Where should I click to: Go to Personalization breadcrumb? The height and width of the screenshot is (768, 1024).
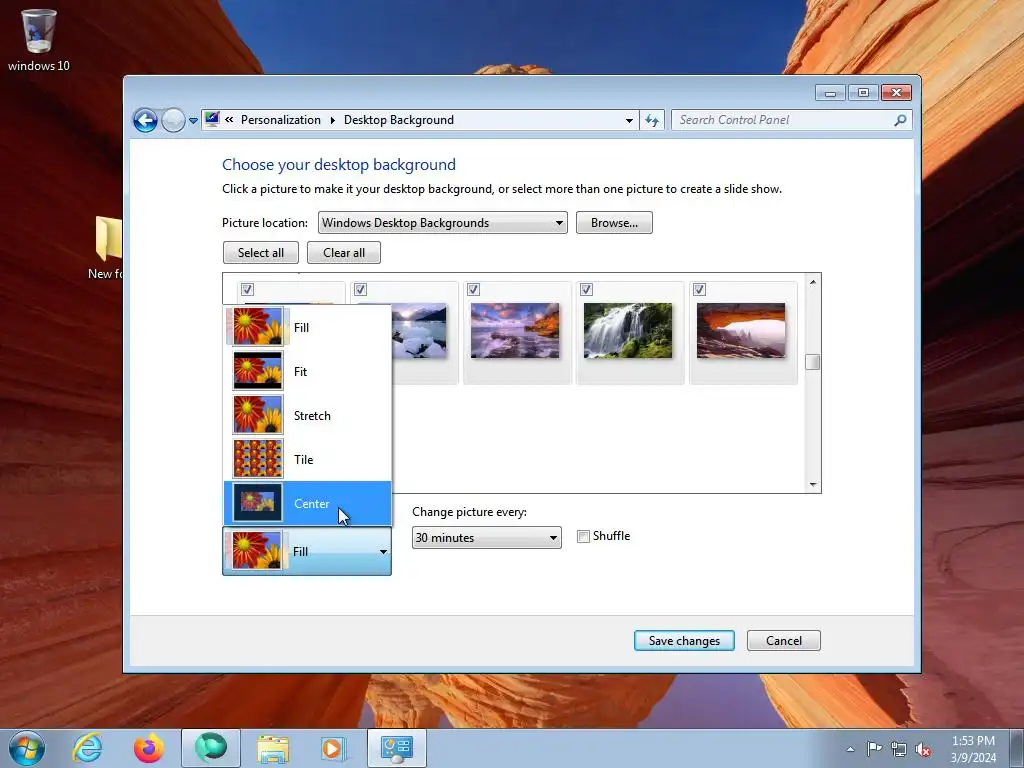(x=281, y=120)
